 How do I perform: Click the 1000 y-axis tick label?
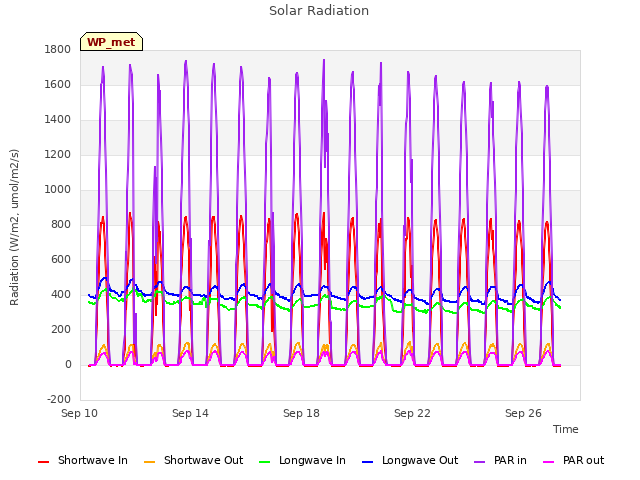coord(58,189)
